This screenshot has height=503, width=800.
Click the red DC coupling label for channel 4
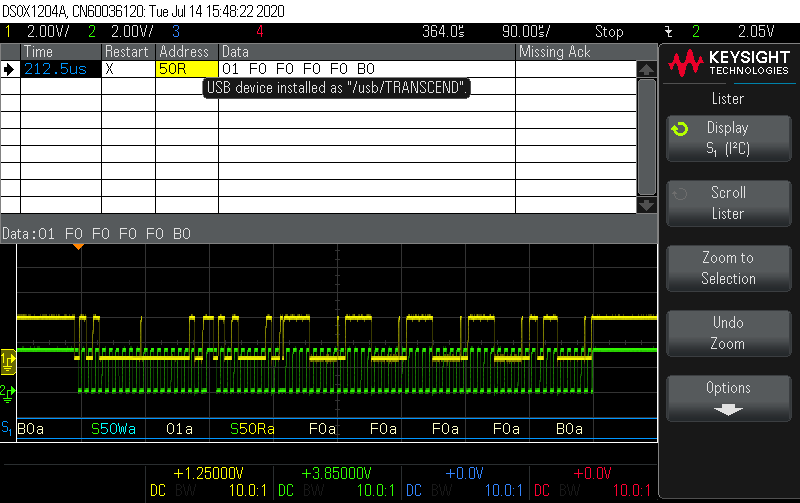(542, 490)
